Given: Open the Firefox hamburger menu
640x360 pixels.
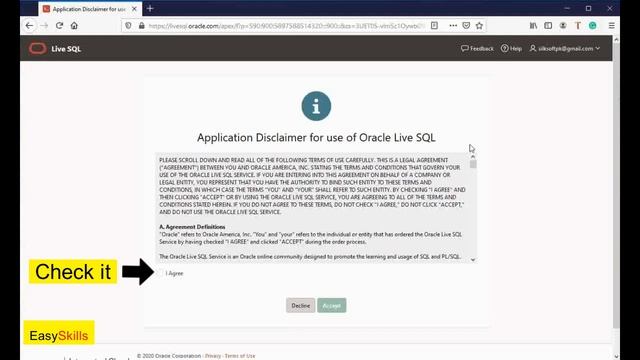Looking at the screenshot, I should coord(611,25).
